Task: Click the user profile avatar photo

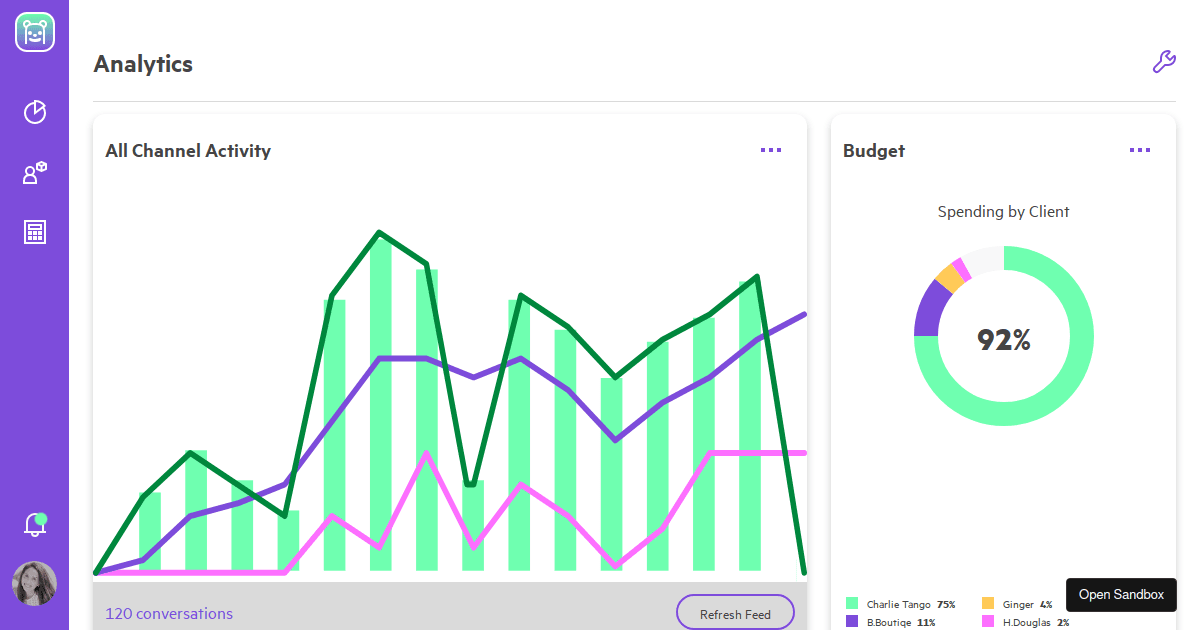Action: pos(34,584)
